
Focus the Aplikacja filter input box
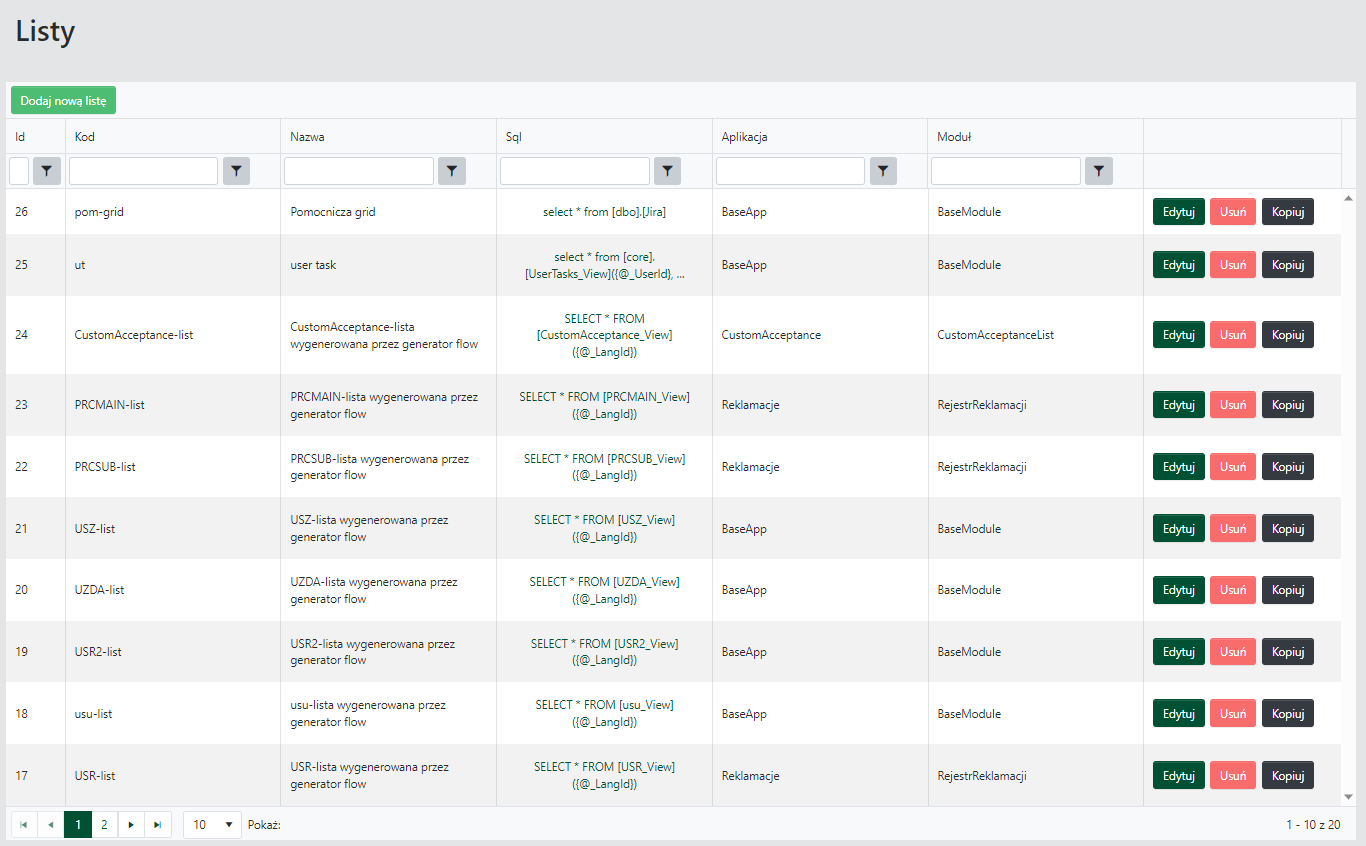790,172
